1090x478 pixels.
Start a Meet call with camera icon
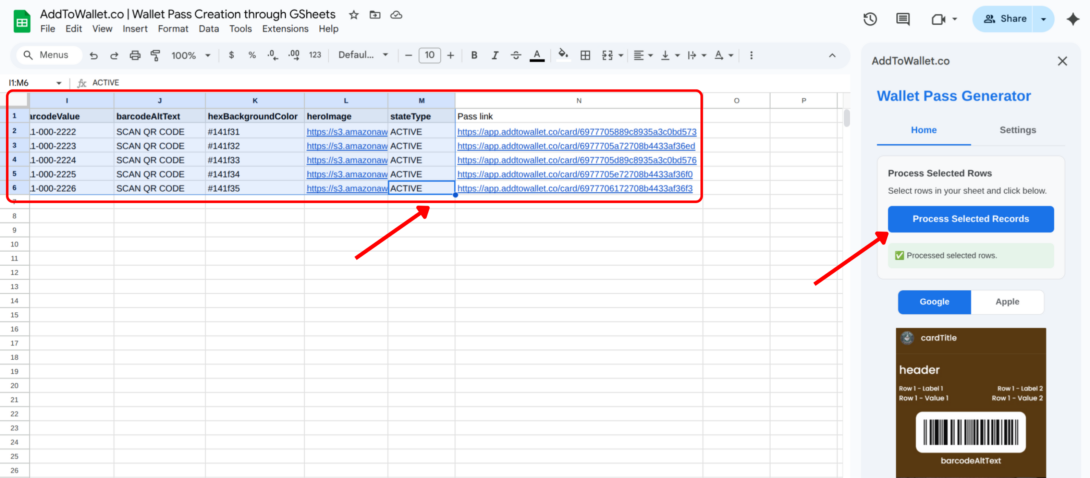[x=938, y=19]
